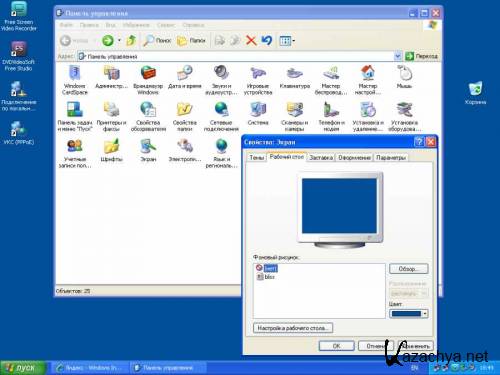Open Игровые устройства icon

point(258,80)
